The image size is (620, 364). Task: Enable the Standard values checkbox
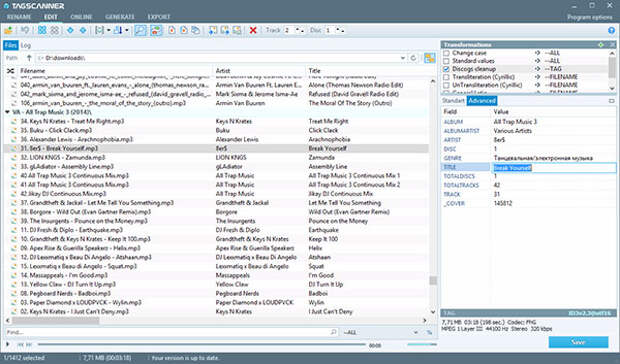coord(446,61)
